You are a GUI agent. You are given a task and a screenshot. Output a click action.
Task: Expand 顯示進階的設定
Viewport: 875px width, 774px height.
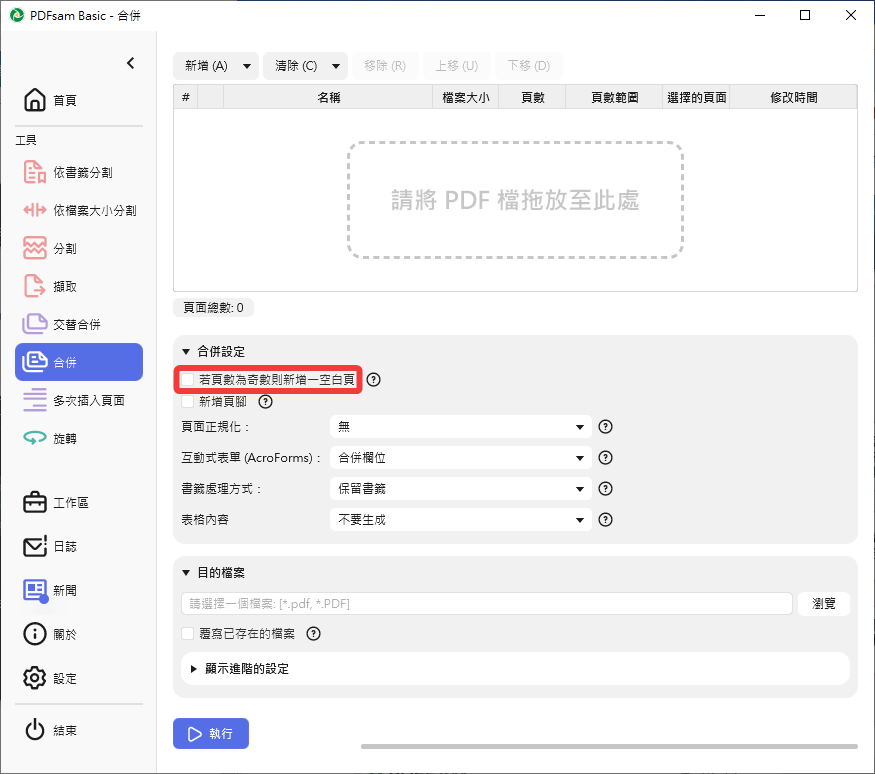click(x=194, y=669)
